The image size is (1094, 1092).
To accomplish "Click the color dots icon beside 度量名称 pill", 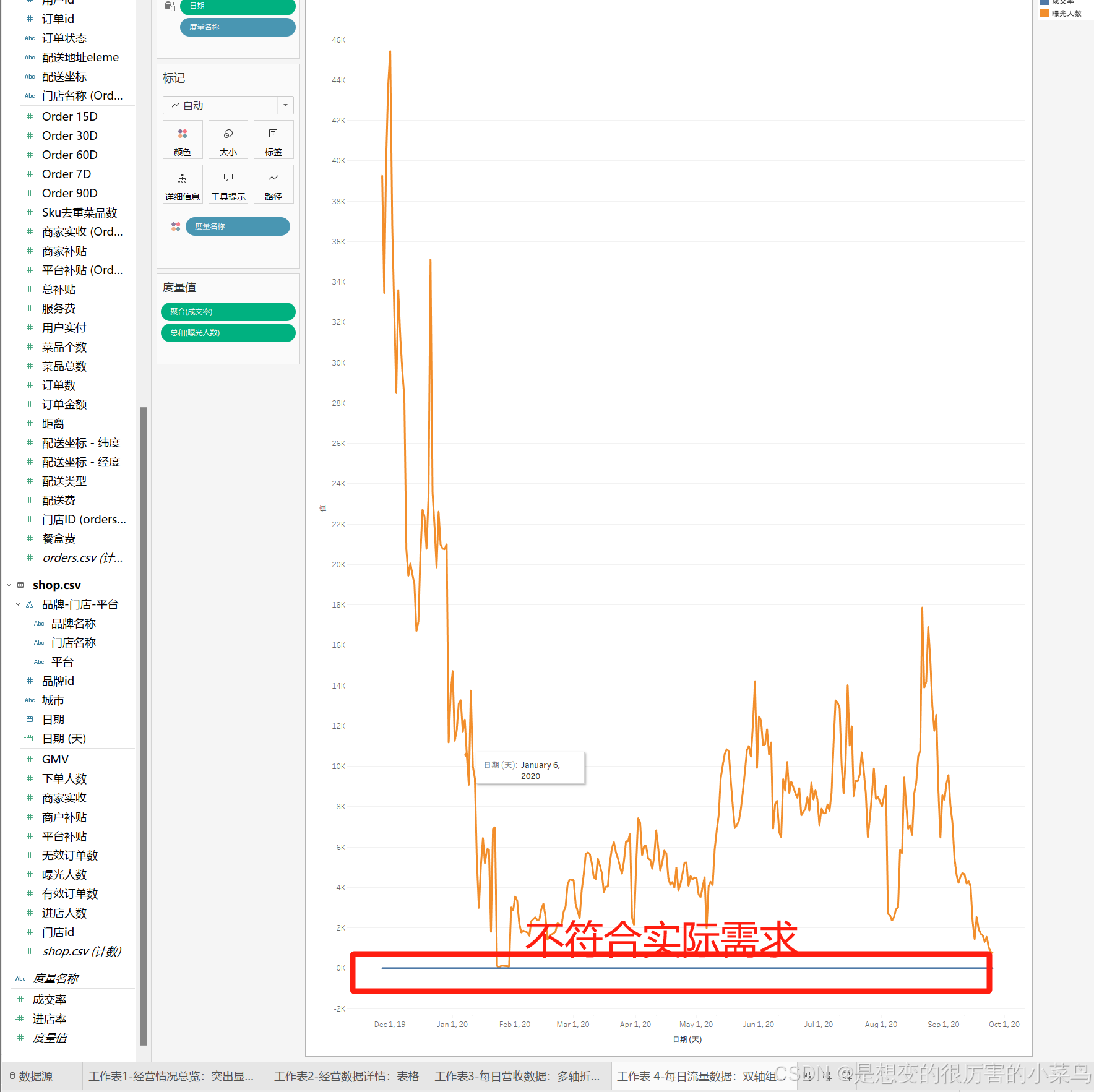I will tap(176, 226).
